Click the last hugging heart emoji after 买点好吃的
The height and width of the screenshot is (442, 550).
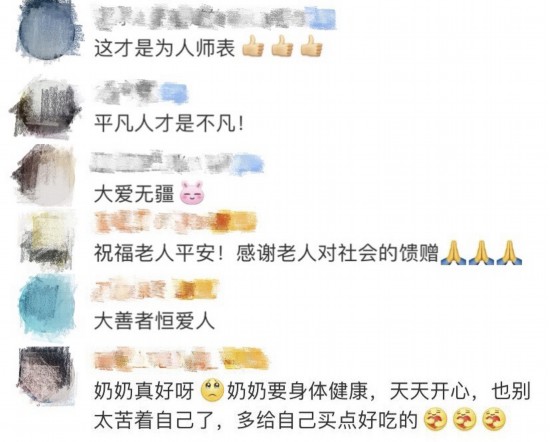pyautogui.click(x=495, y=420)
